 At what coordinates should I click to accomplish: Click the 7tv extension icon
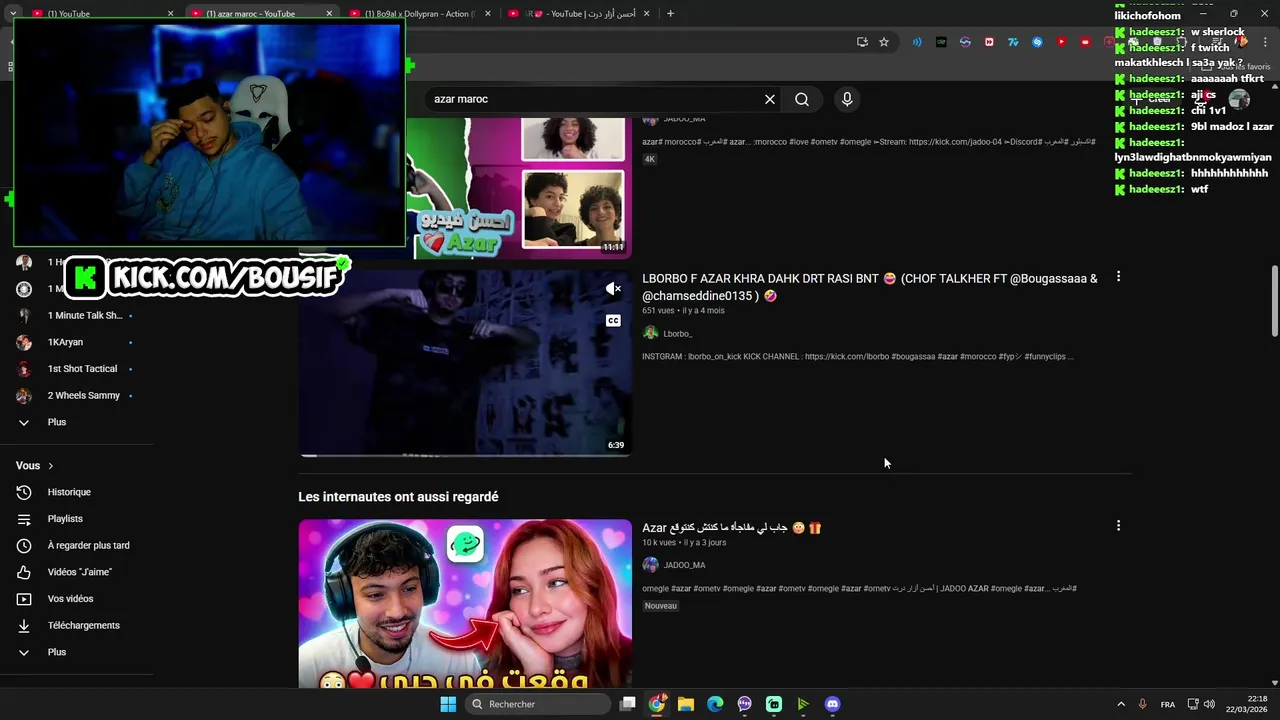tap(1013, 42)
